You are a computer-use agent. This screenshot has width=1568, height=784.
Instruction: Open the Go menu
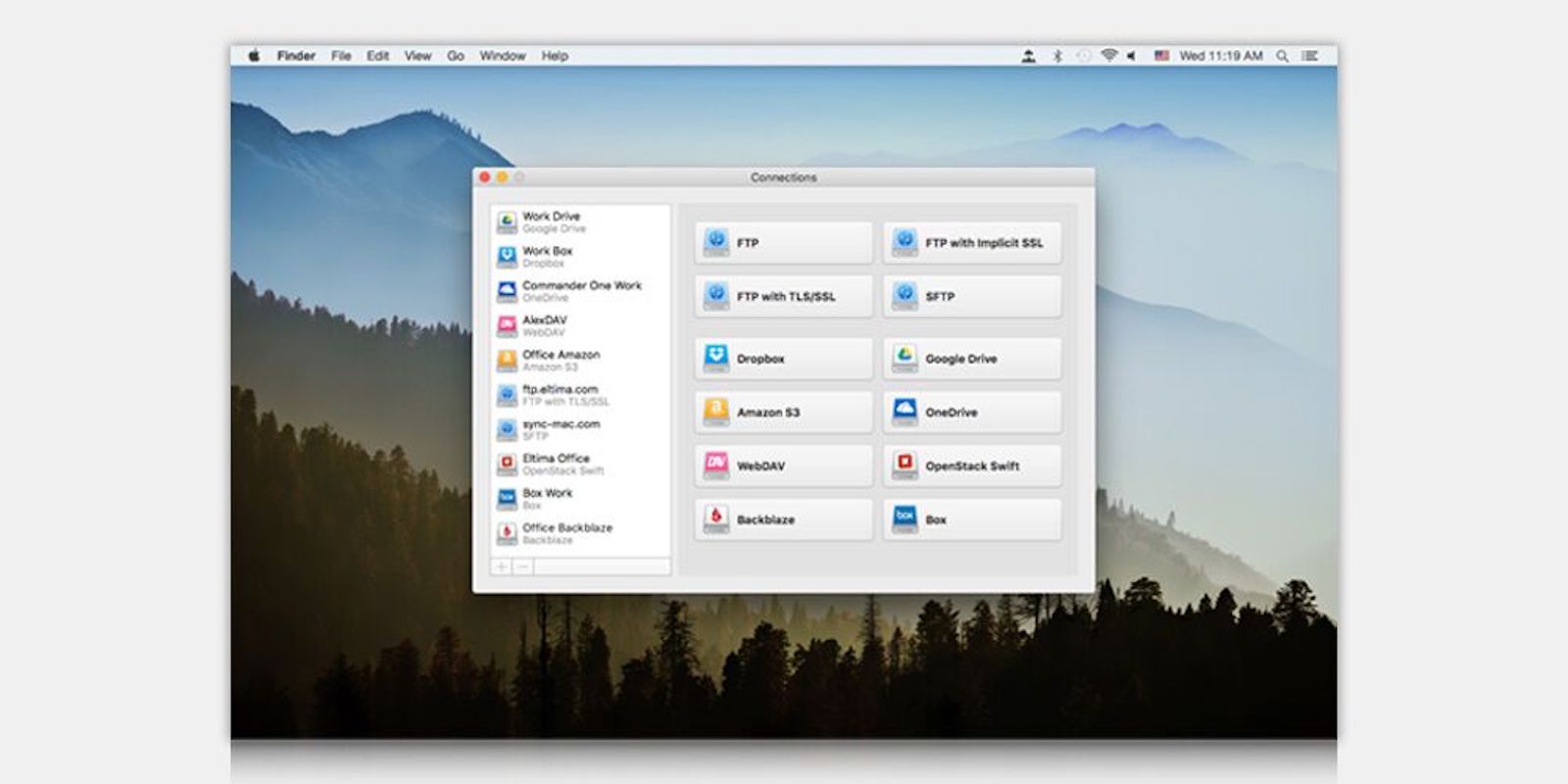[456, 56]
